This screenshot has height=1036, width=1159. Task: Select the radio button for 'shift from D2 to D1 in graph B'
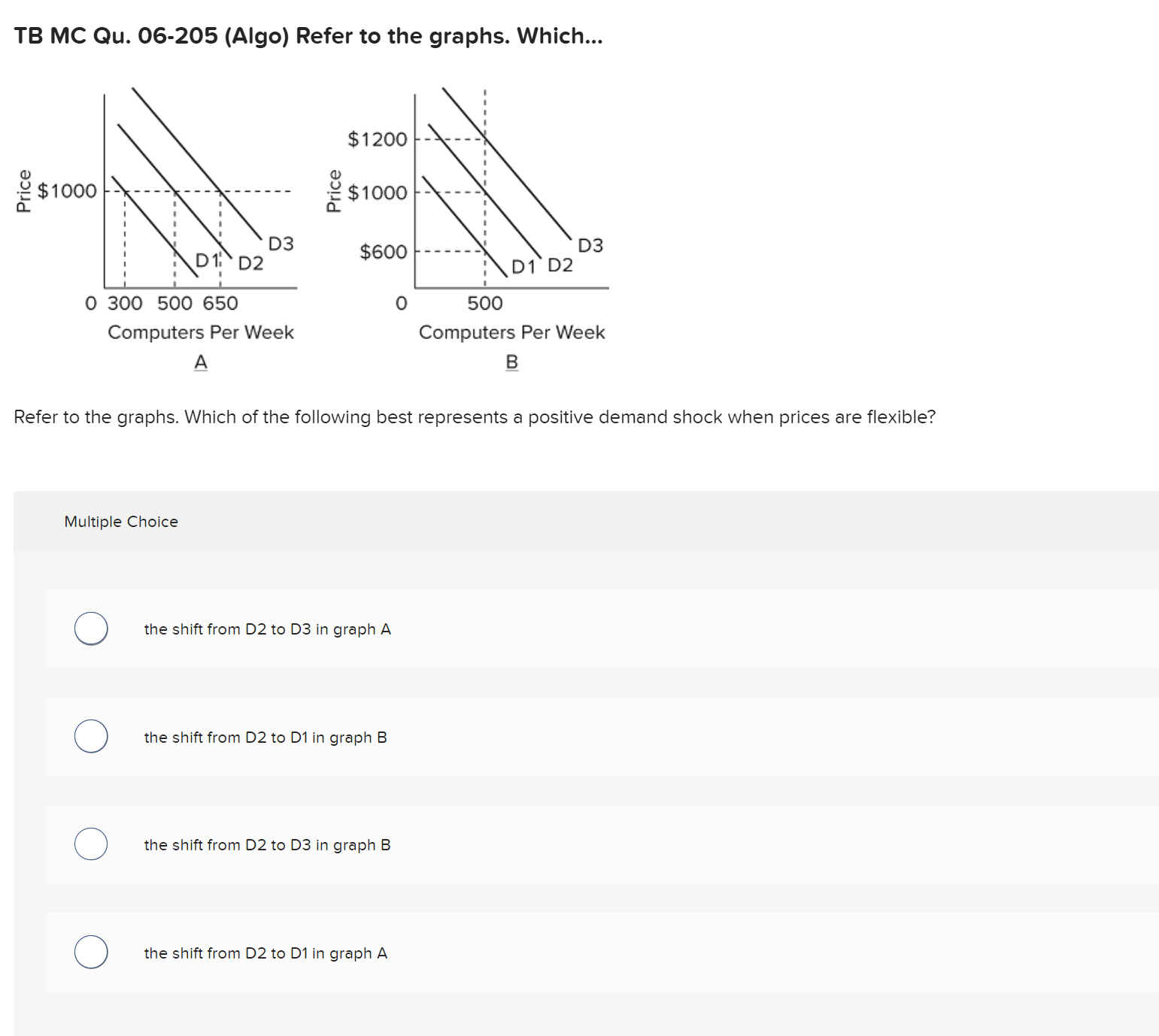click(x=90, y=738)
